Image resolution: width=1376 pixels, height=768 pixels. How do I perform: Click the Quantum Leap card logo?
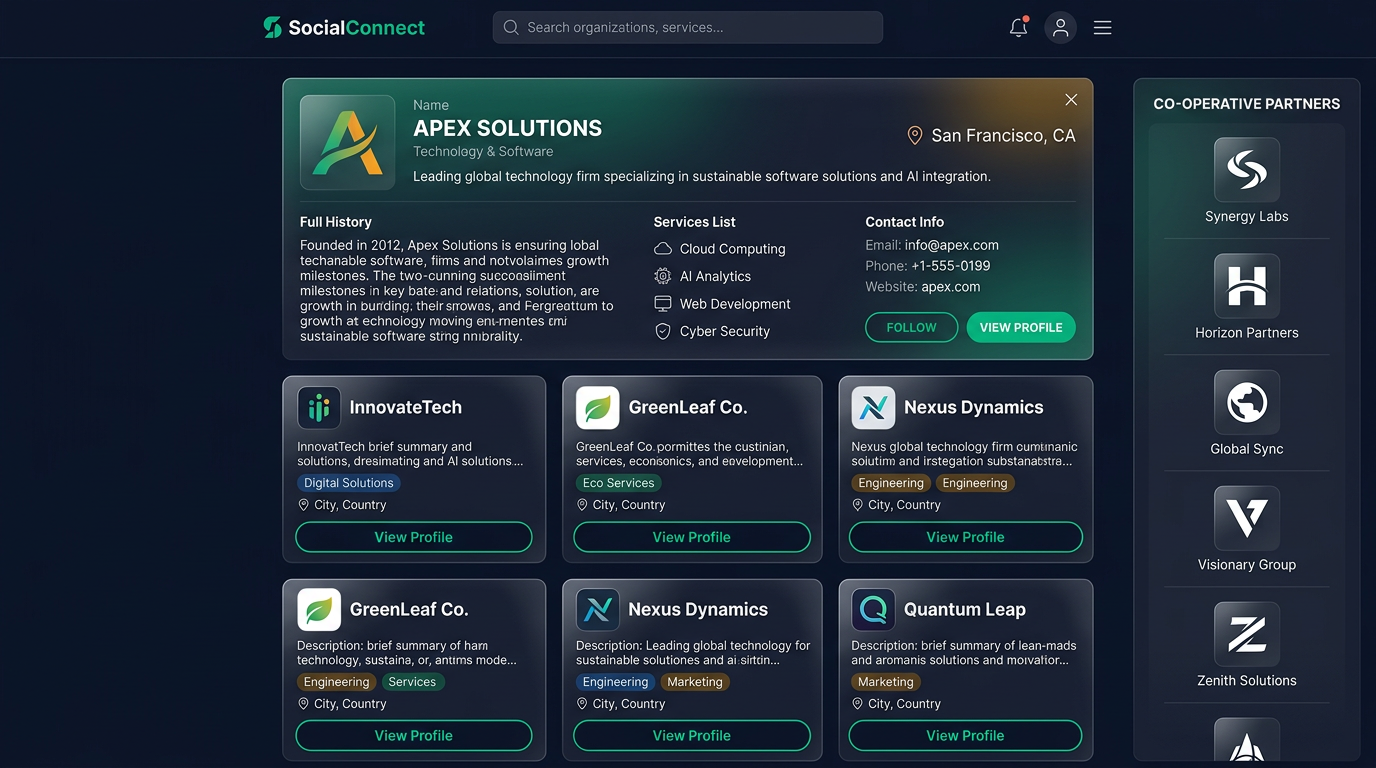point(873,609)
